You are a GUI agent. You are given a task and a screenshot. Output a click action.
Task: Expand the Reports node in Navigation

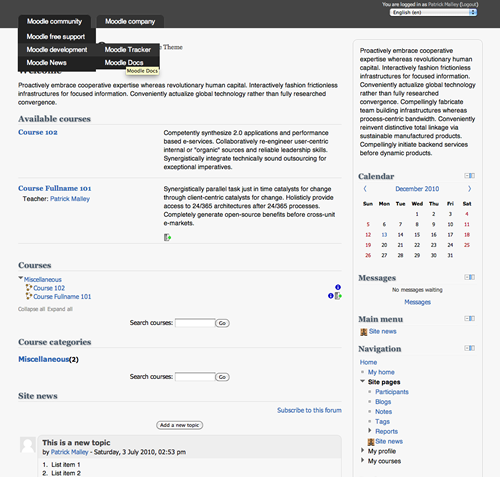click(x=370, y=431)
